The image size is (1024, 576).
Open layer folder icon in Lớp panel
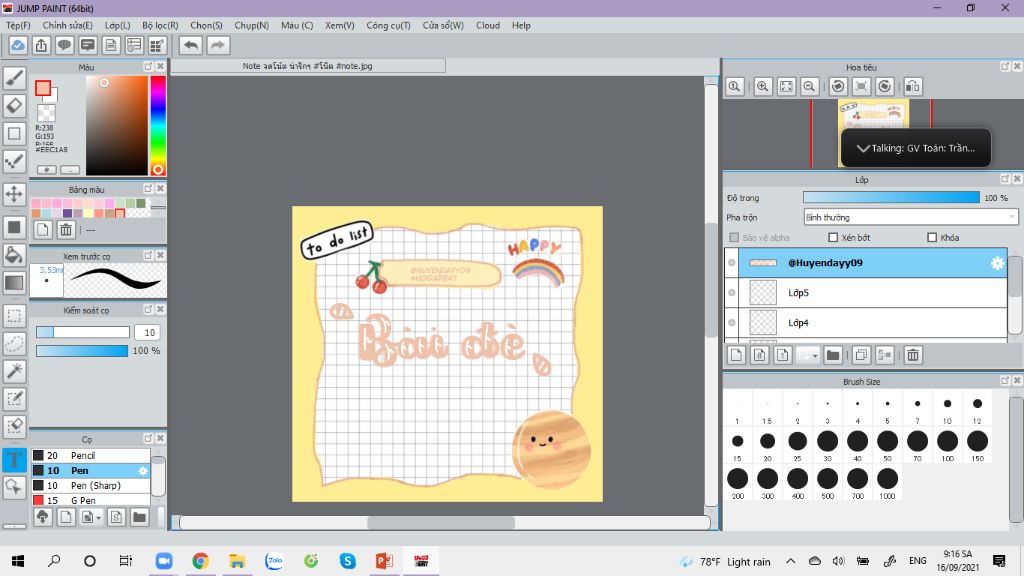833,355
